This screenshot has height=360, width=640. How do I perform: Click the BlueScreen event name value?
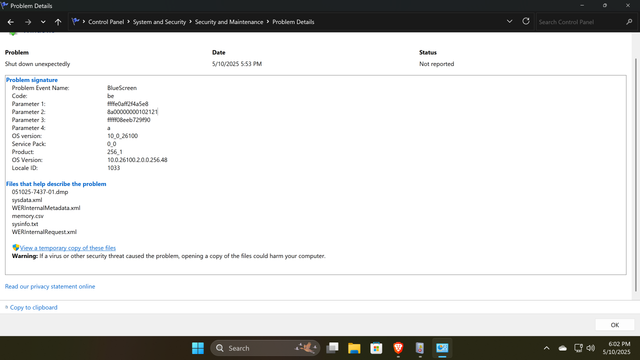[x=122, y=88]
